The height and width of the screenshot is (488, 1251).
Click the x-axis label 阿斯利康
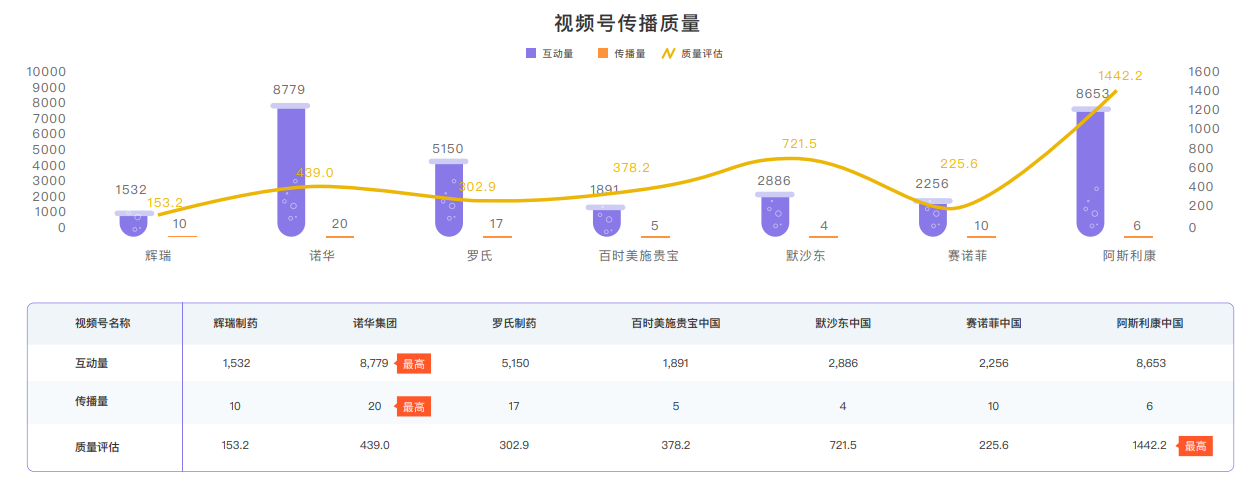pos(1130,256)
